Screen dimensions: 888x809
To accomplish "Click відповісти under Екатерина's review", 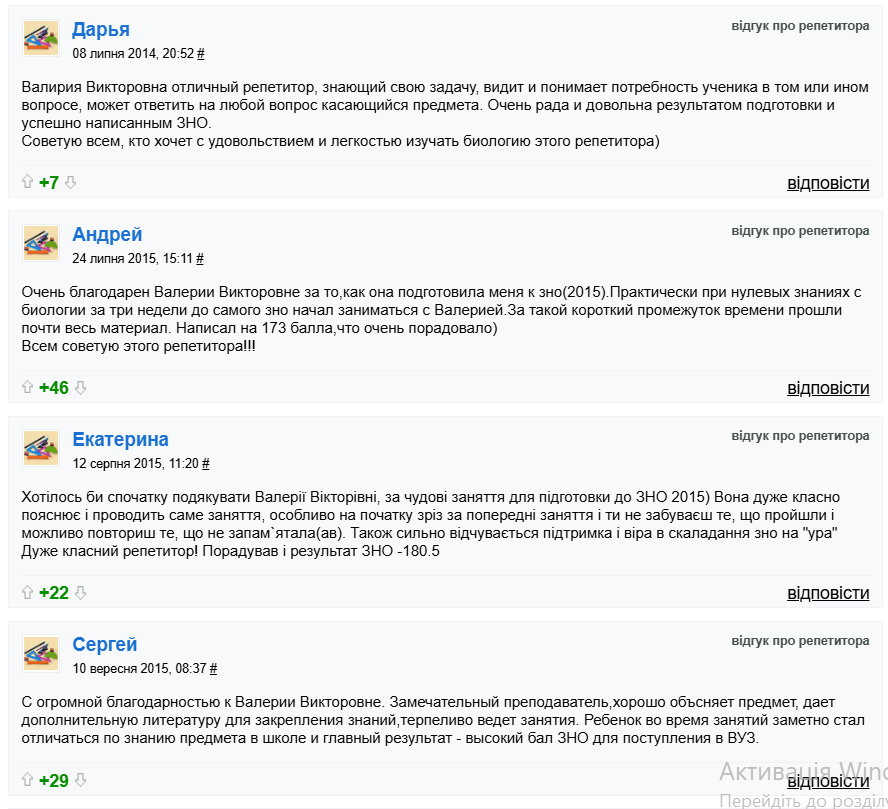I will pyautogui.click(x=828, y=593).
